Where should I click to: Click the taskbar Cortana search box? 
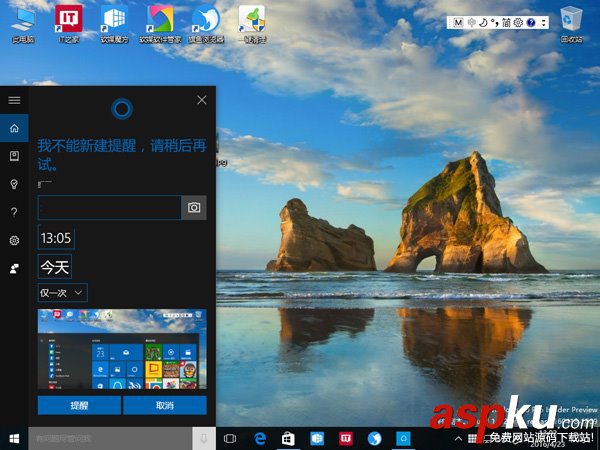[x=110, y=439]
